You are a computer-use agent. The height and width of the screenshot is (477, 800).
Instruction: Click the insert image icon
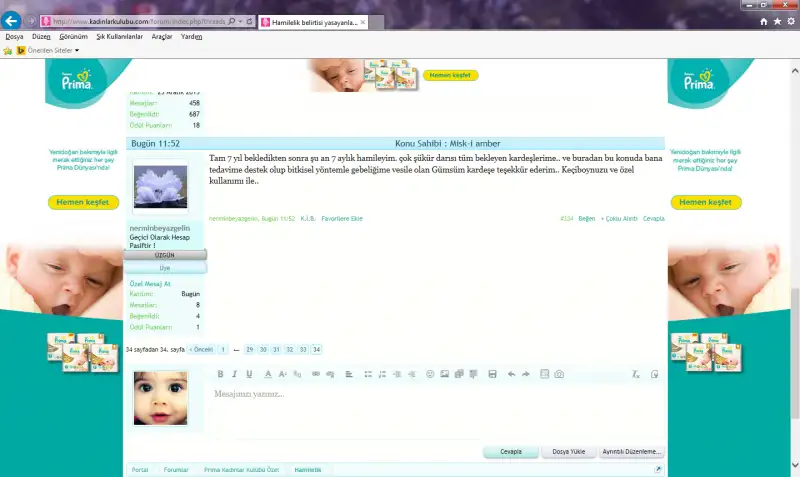444,374
